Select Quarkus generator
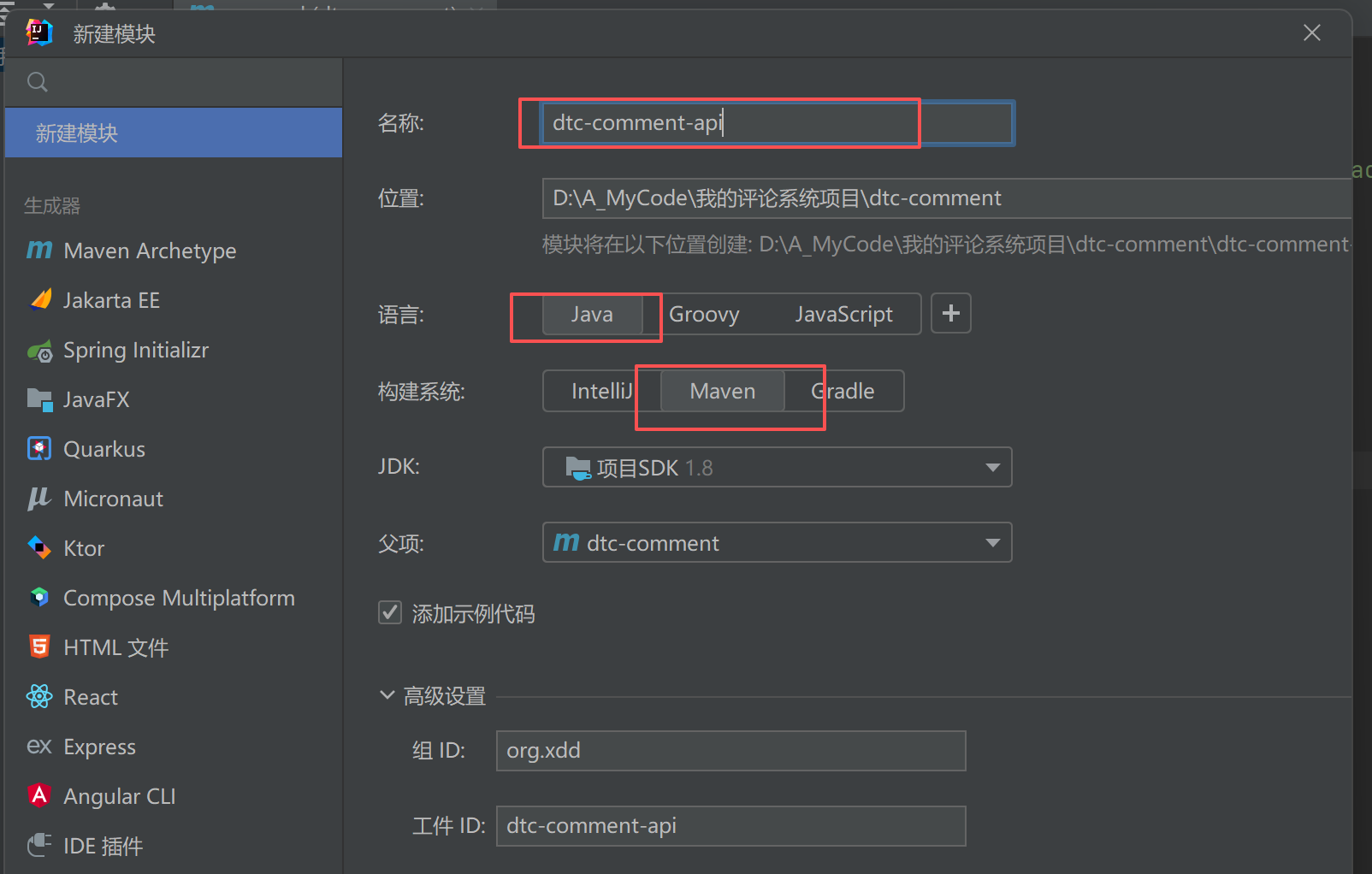The image size is (1372, 874). click(x=174, y=449)
